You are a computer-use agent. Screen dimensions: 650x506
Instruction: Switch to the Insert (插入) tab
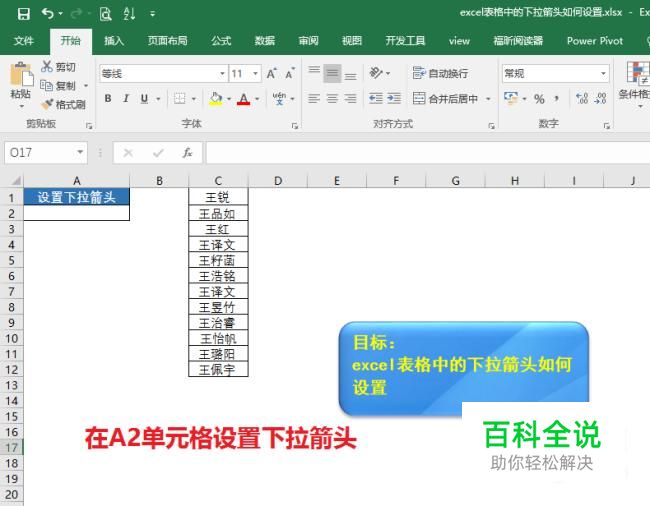[114, 41]
